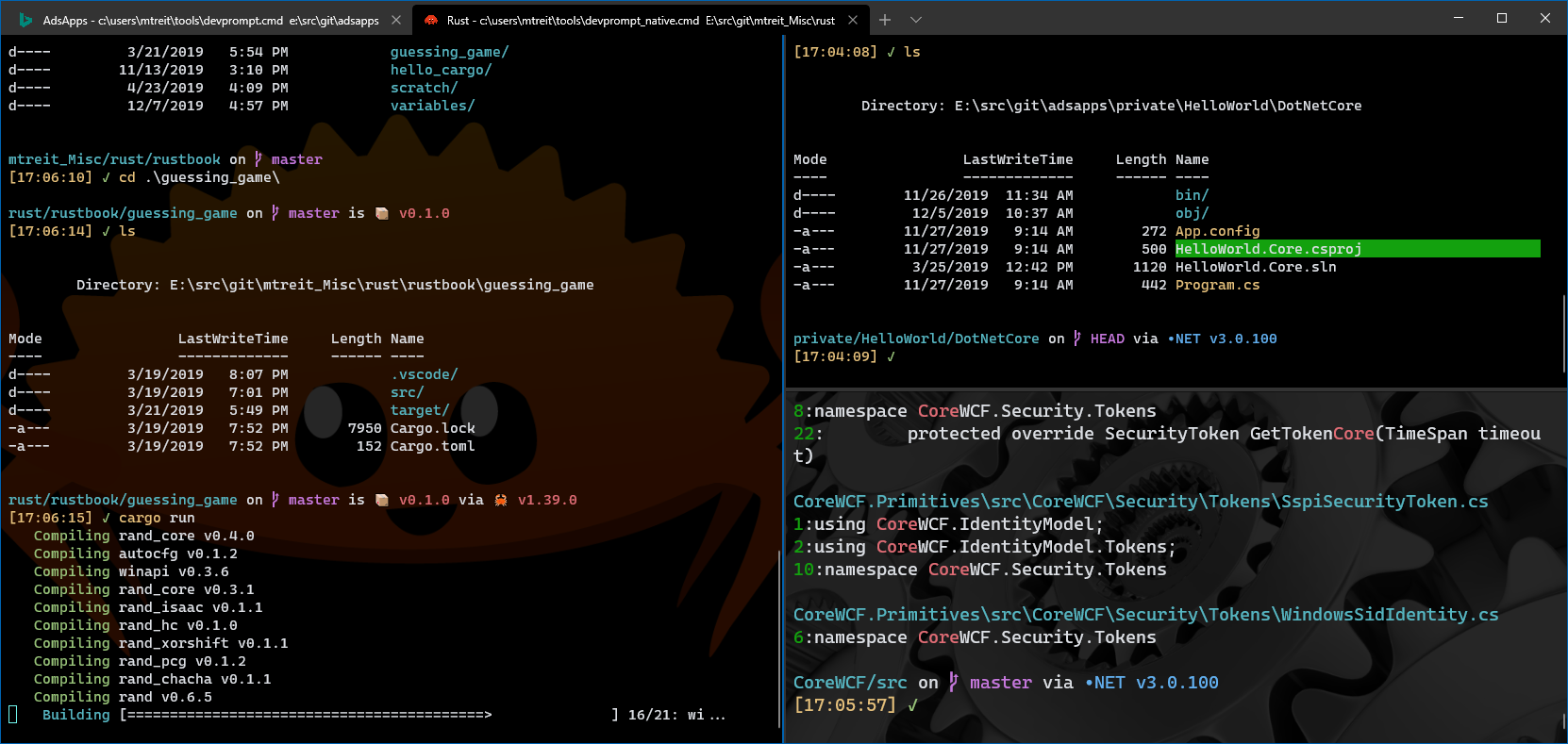Image resolution: width=1568 pixels, height=744 pixels.
Task: Click the scratch/ directory entry
Action: point(425,88)
